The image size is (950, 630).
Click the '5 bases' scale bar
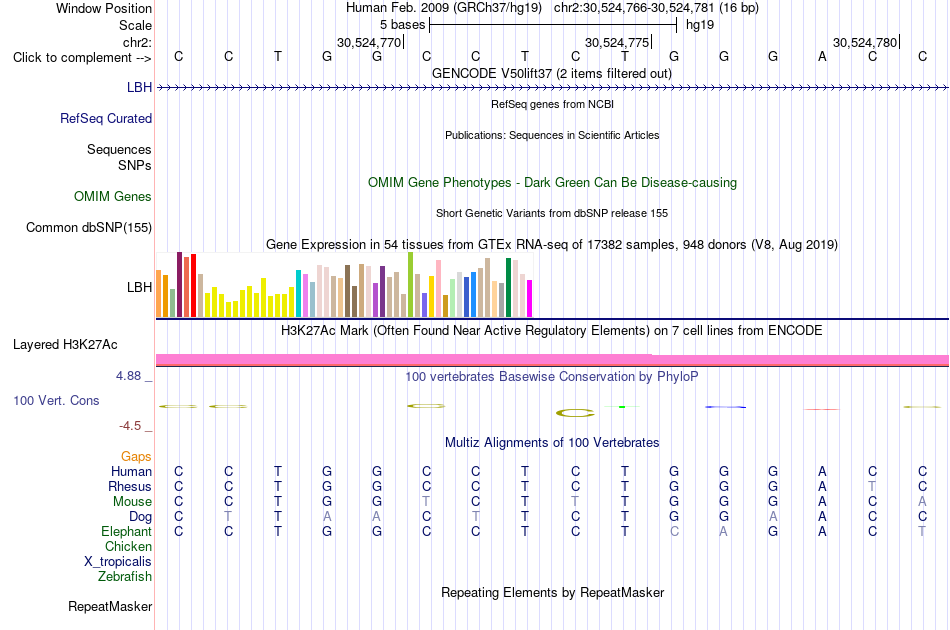click(x=553, y=25)
